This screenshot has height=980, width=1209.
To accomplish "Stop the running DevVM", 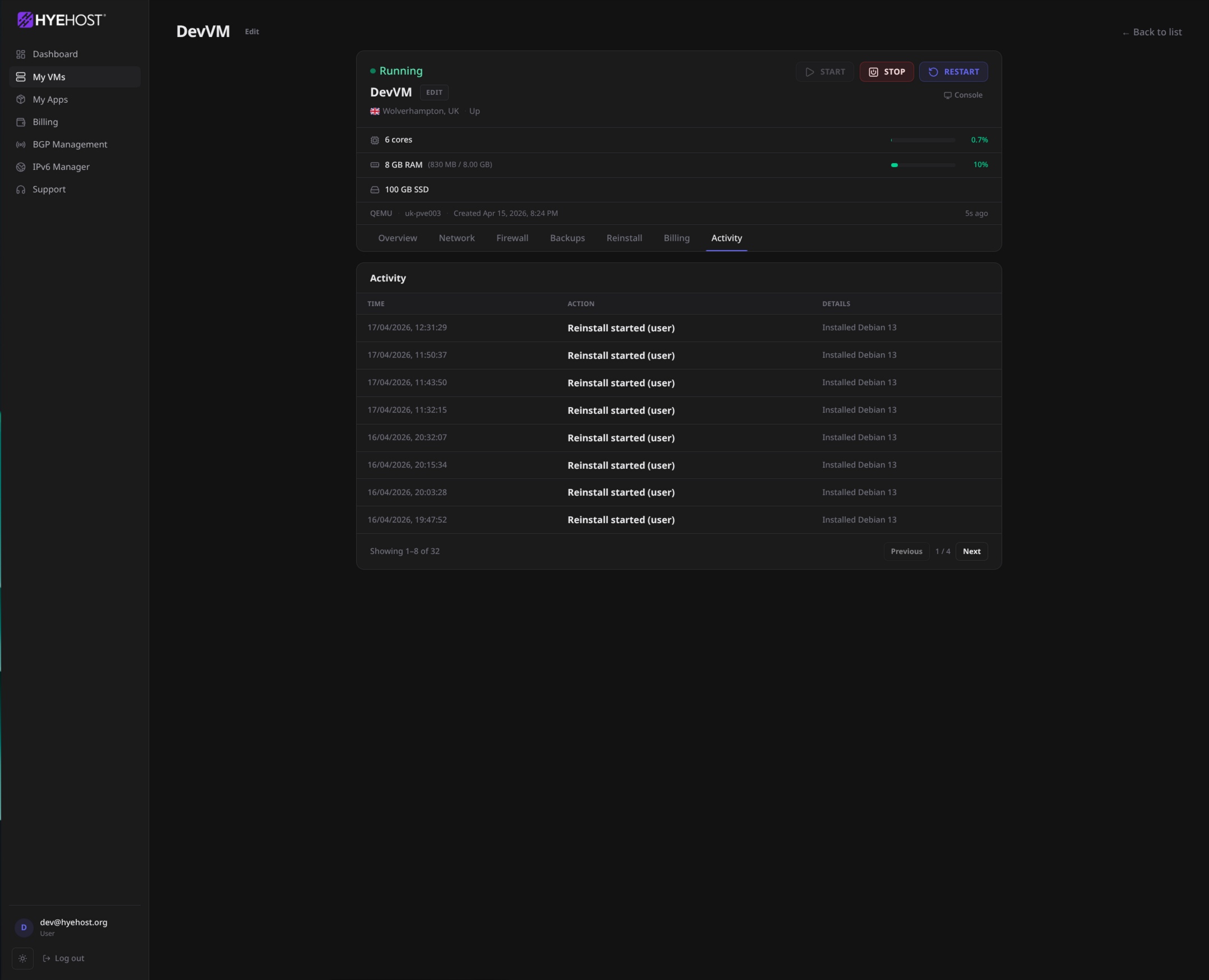I will (x=887, y=72).
